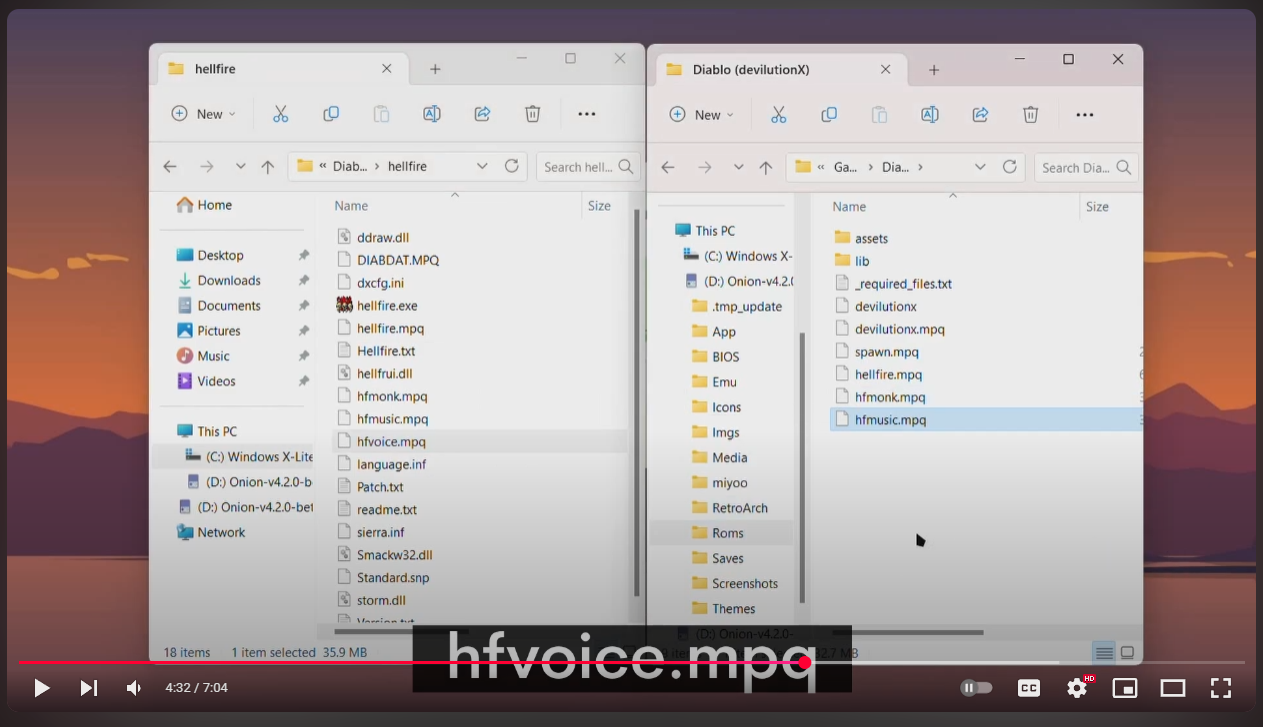
Task: Expand recent locations in hellfire window
Action: click(x=240, y=167)
